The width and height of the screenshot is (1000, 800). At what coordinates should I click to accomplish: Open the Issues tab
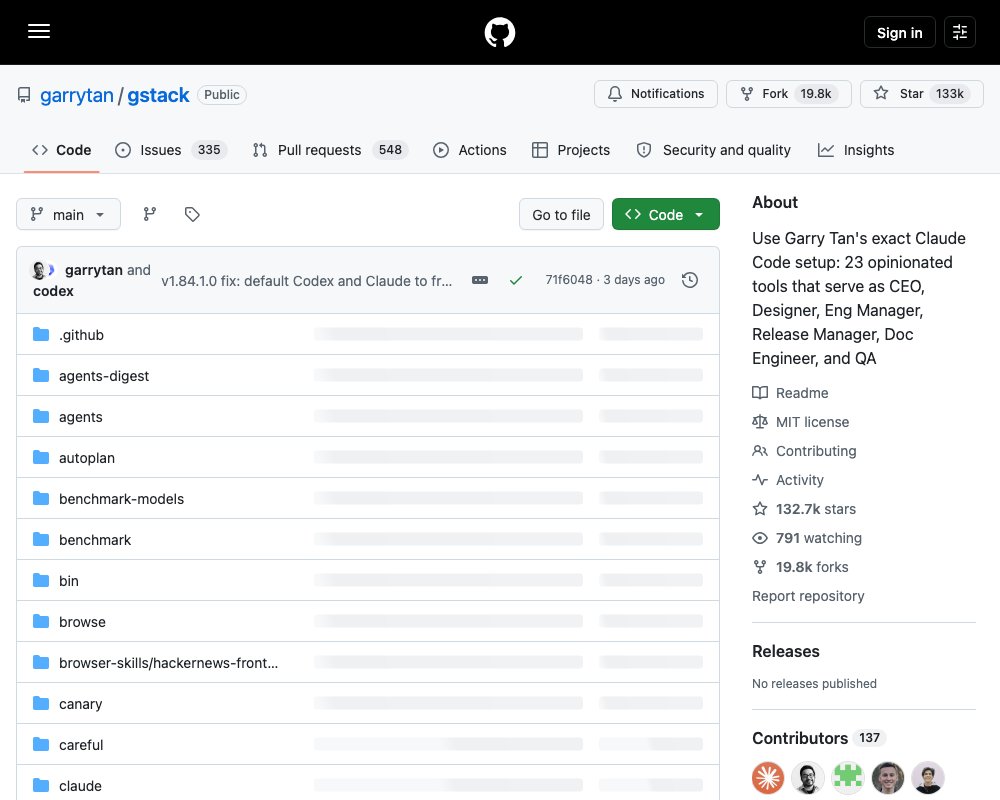click(x=170, y=150)
